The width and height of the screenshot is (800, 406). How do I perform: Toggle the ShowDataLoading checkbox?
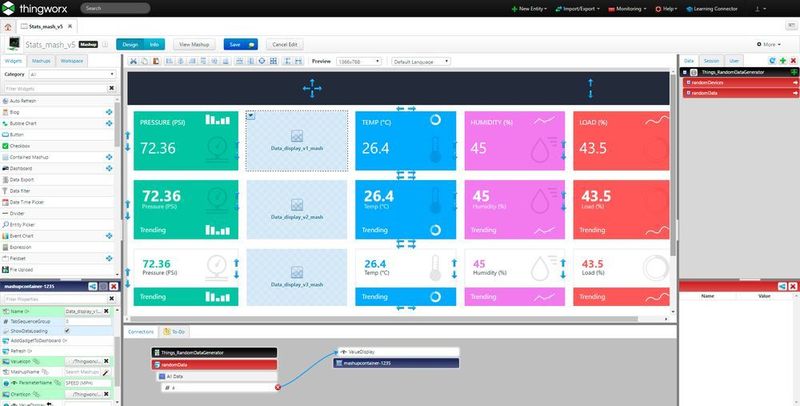(67, 331)
